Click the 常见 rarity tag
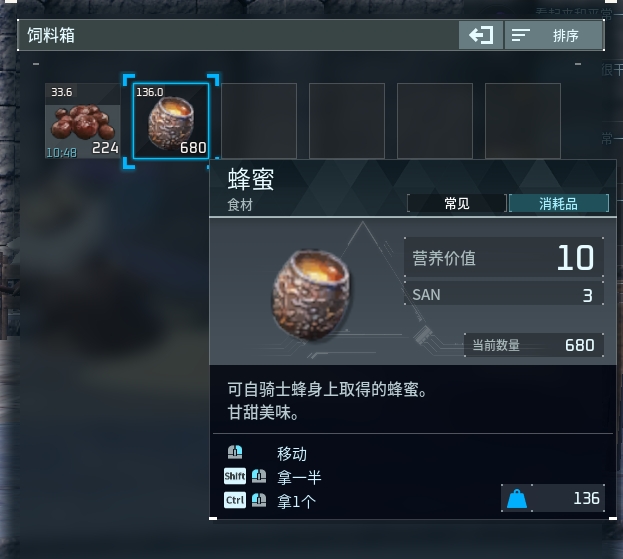Viewport: 623px width, 559px height. pyautogui.click(x=457, y=203)
